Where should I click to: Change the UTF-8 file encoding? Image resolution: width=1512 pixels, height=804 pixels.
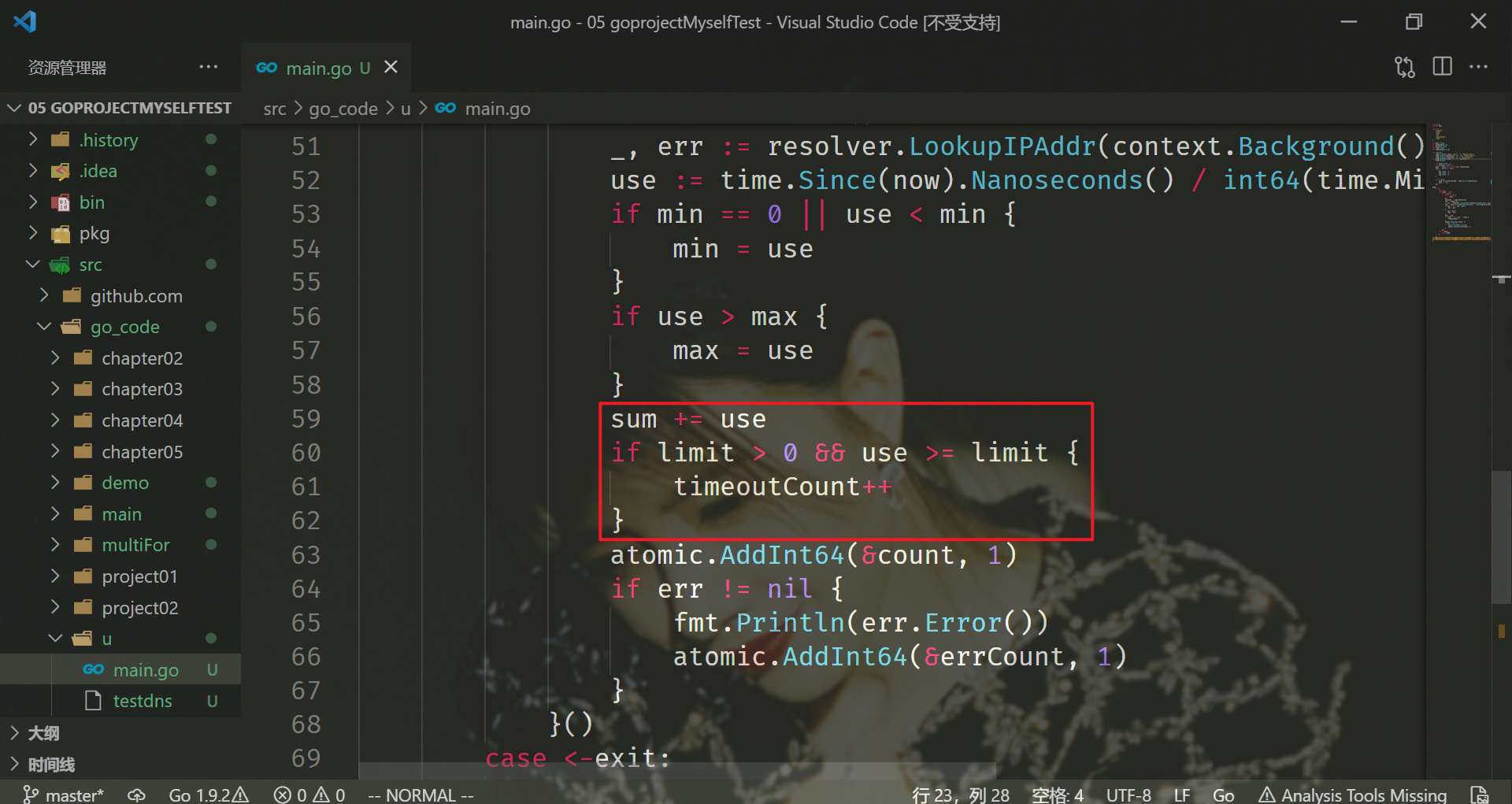pos(1128,795)
